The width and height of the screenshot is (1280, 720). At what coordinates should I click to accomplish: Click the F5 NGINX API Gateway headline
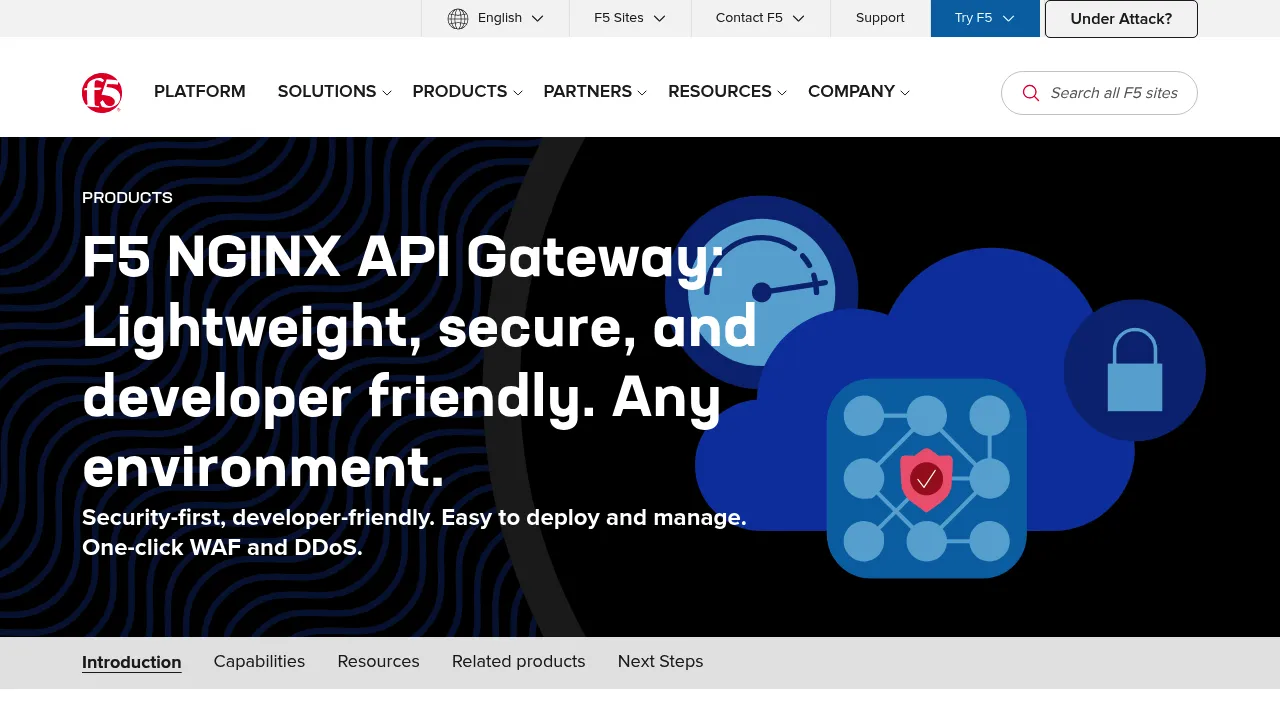pos(420,361)
